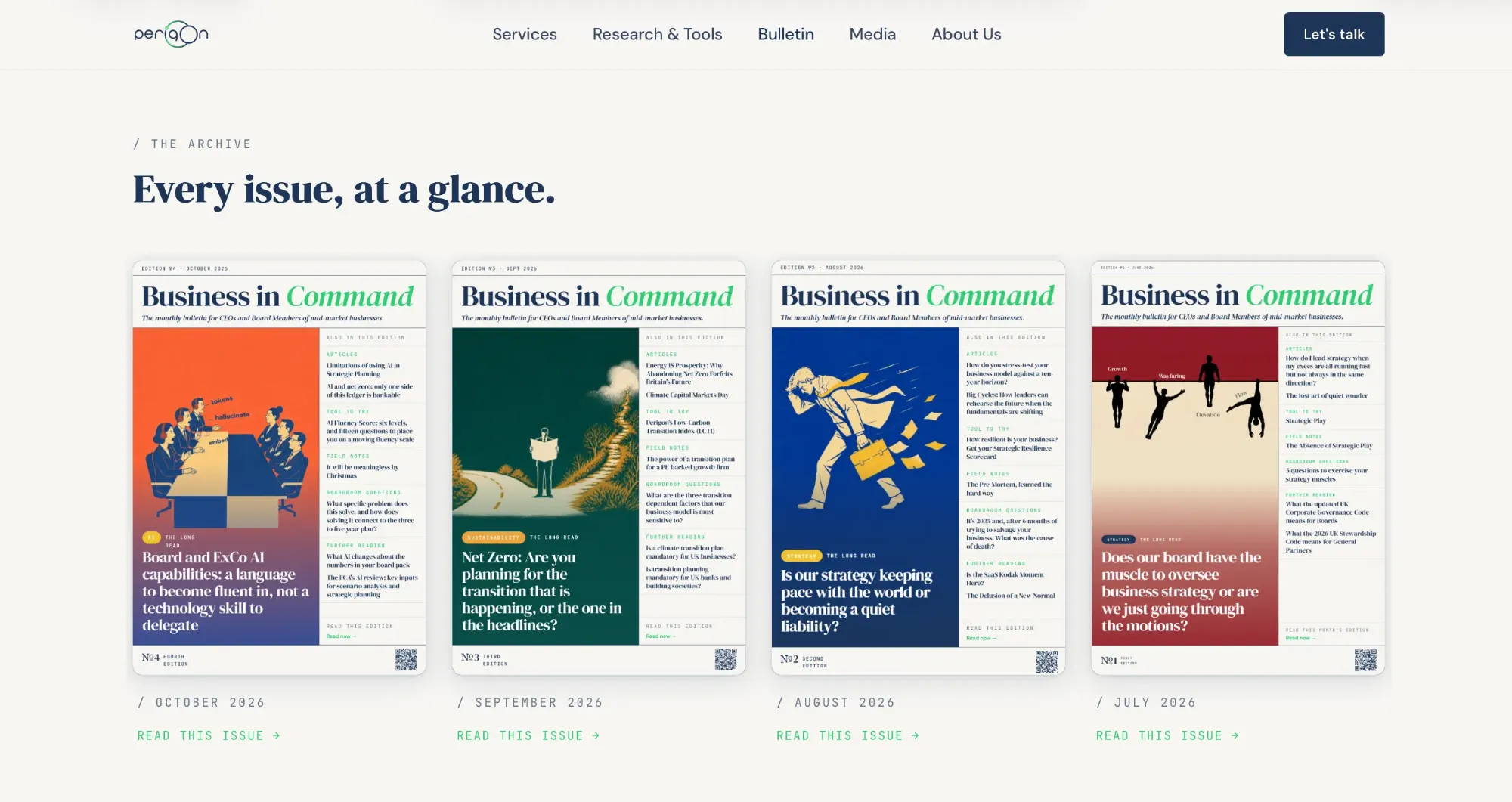Viewport: 1512px width, 802px height.
Task: Click 'Read now' on the September edition cover
Action: point(661,636)
